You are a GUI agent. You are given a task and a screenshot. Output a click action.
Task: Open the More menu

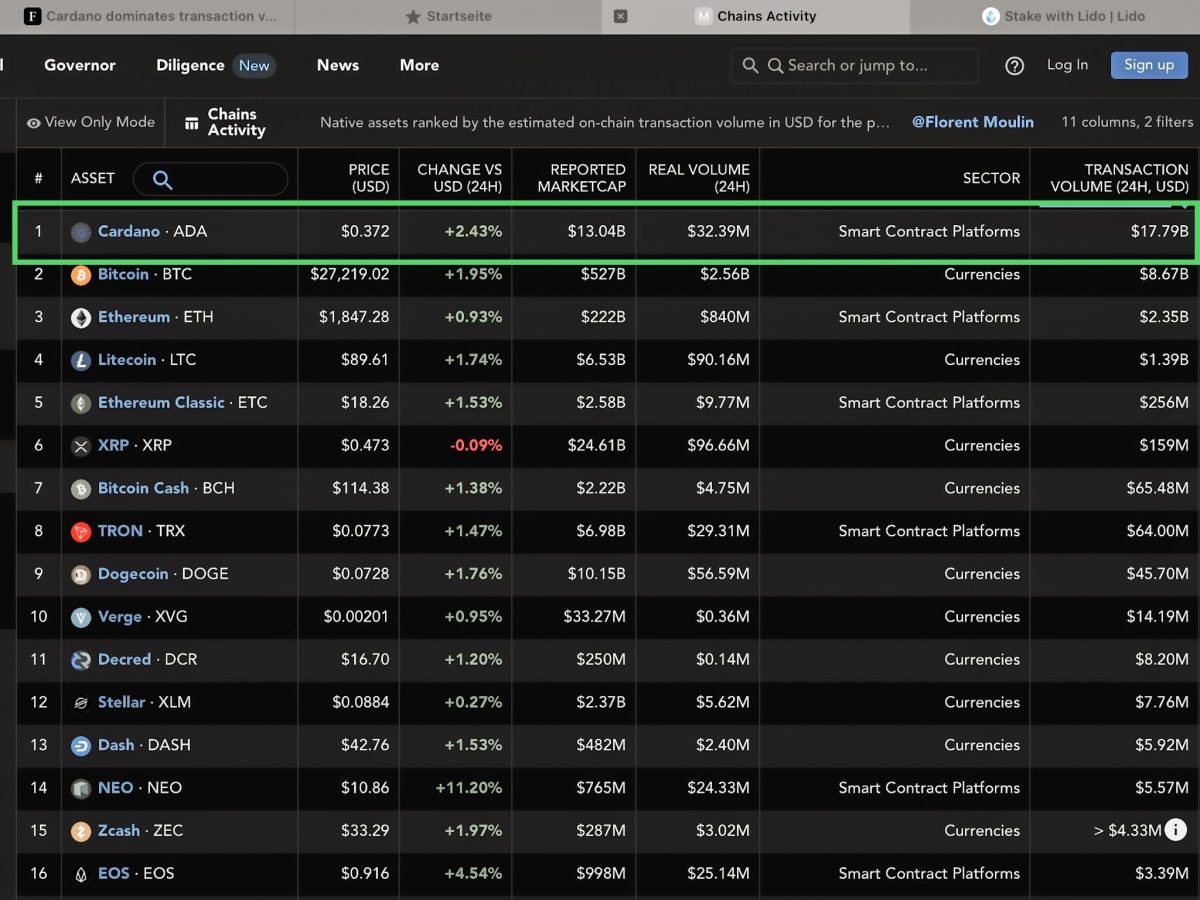[420, 65]
